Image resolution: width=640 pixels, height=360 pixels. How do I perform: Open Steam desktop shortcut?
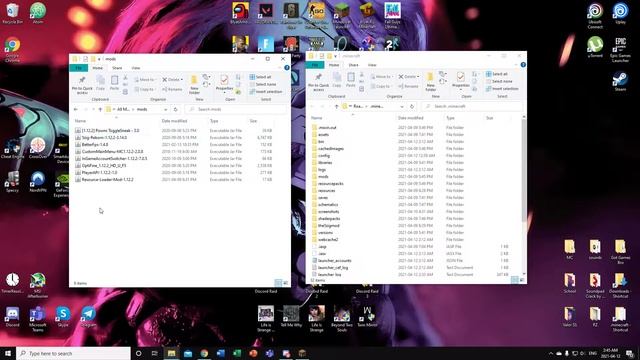(620, 82)
